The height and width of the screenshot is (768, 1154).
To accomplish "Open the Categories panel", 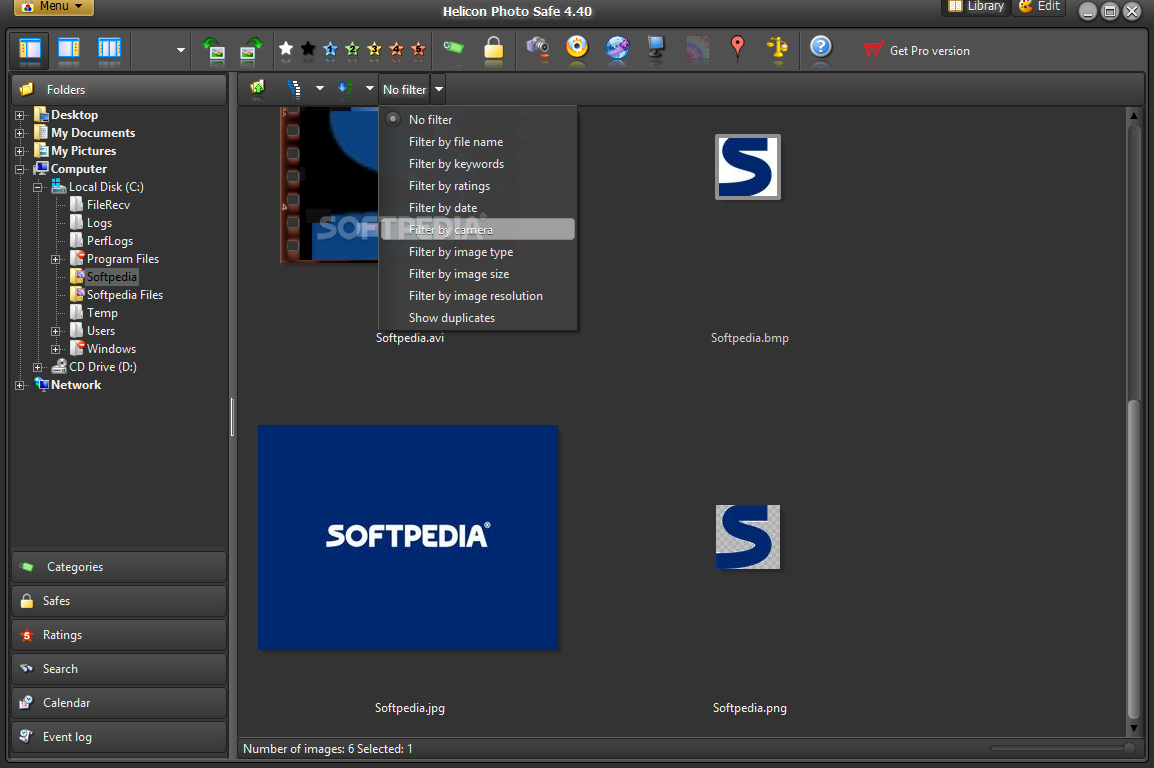I will 118,567.
